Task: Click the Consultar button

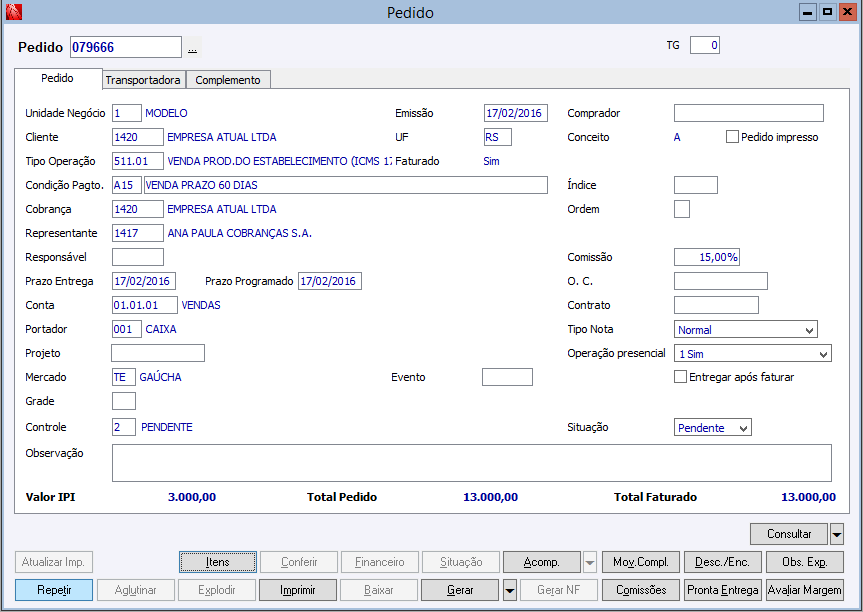Action: 789,534
